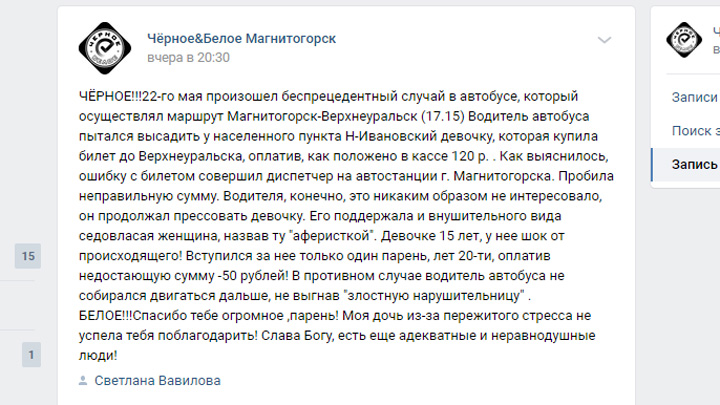
Task: Open author Светлана Вавилова profile
Action: pos(158,381)
